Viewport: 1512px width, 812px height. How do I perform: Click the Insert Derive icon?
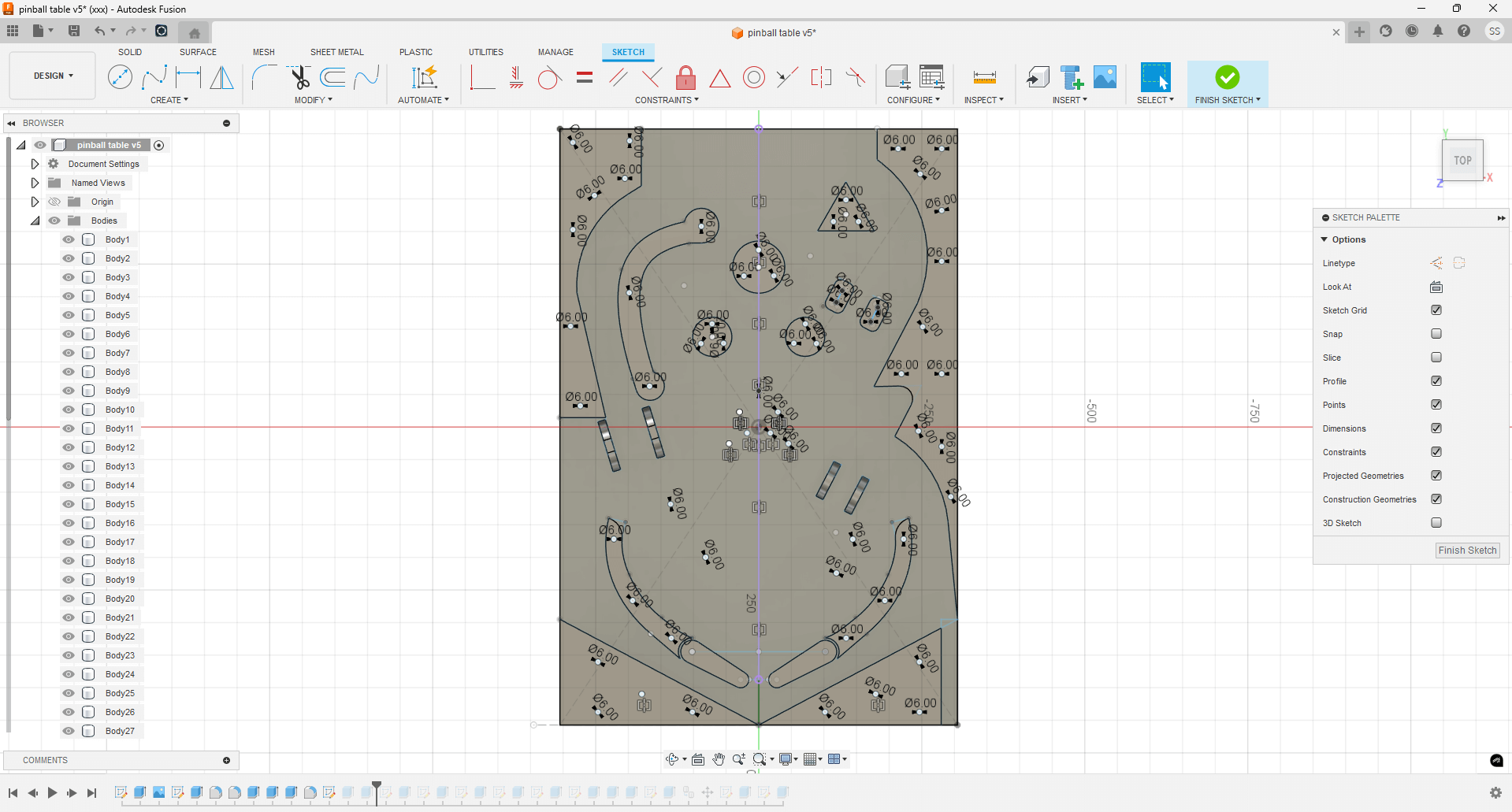pos(1038,77)
